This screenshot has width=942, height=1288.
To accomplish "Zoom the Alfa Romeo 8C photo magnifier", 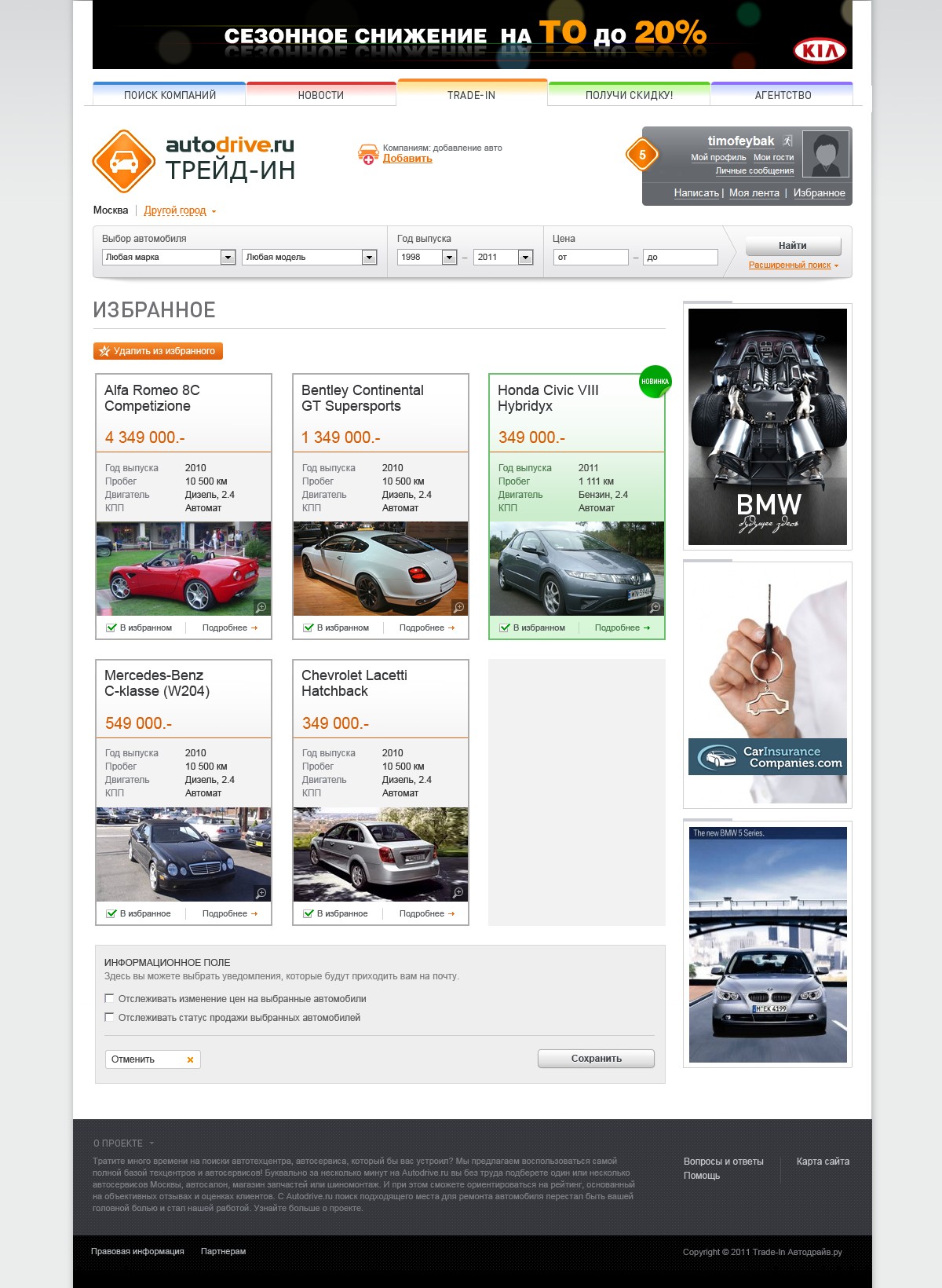I will click(x=261, y=607).
